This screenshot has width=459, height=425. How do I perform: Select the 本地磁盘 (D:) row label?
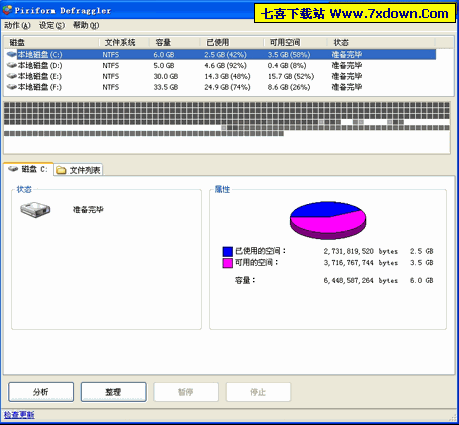pos(40,65)
